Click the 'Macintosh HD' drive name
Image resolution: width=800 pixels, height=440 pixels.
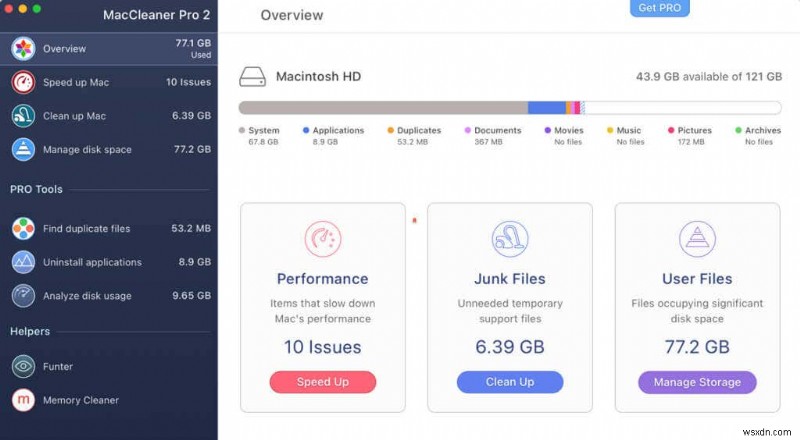tap(318, 77)
